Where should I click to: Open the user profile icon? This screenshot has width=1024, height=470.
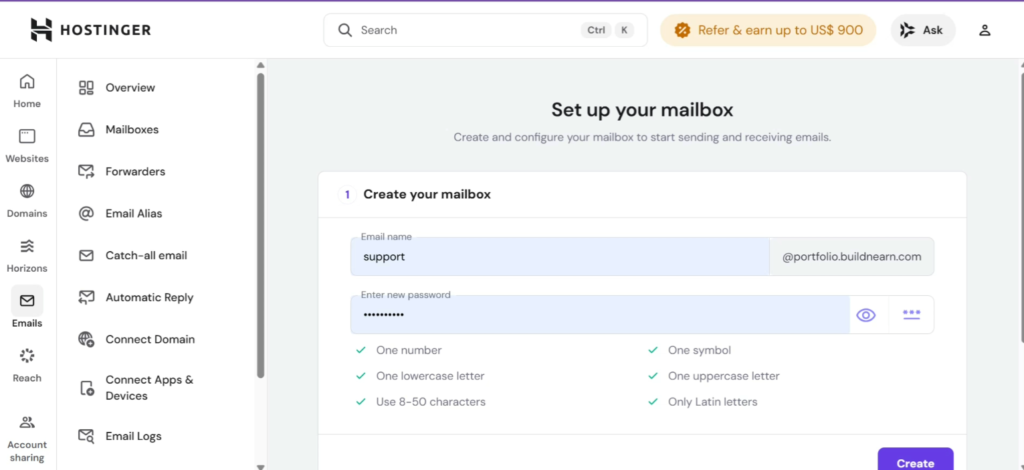pos(984,30)
